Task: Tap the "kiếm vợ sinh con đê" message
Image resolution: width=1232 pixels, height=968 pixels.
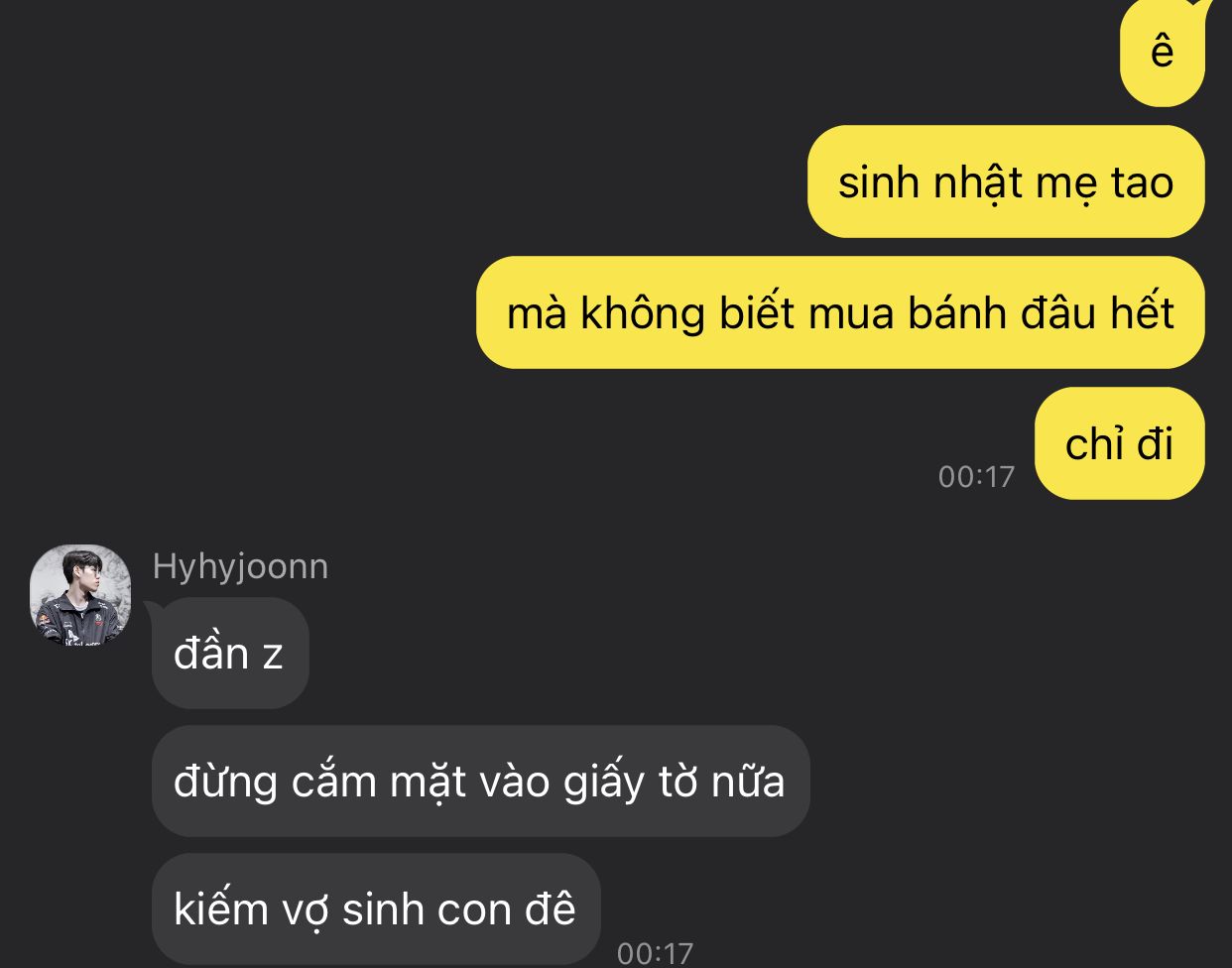Action: tap(375, 908)
